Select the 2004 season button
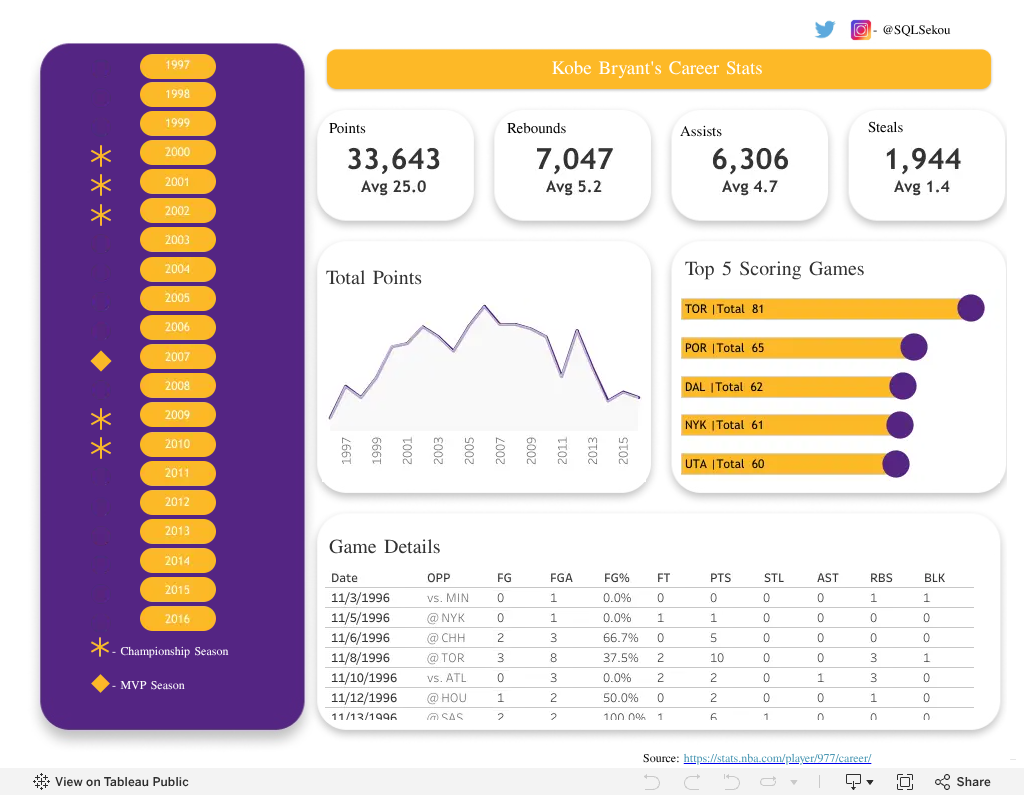 point(178,269)
